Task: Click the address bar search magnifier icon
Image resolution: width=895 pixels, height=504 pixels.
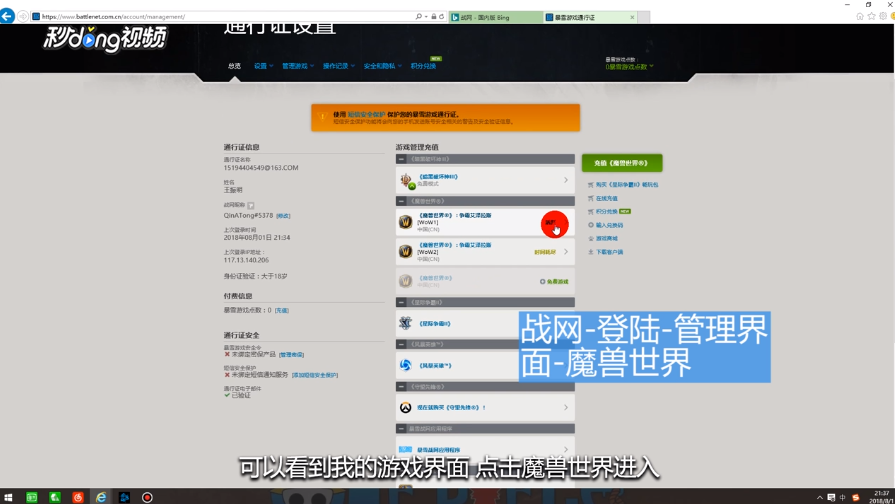Action: click(418, 17)
